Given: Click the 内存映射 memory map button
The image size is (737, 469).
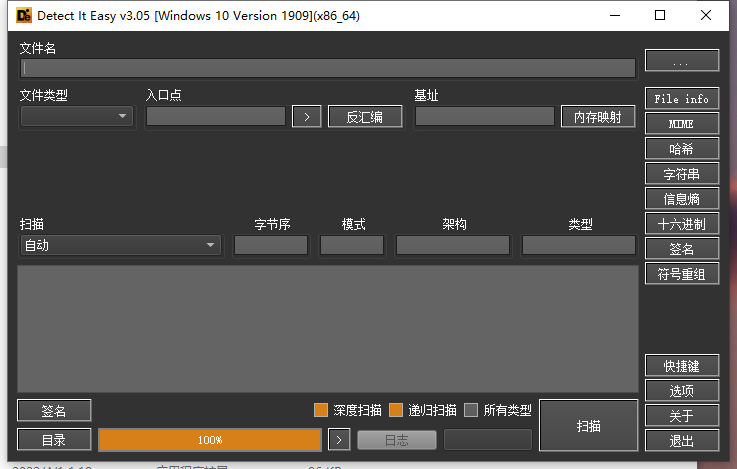Looking at the screenshot, I should pos(598,117).
